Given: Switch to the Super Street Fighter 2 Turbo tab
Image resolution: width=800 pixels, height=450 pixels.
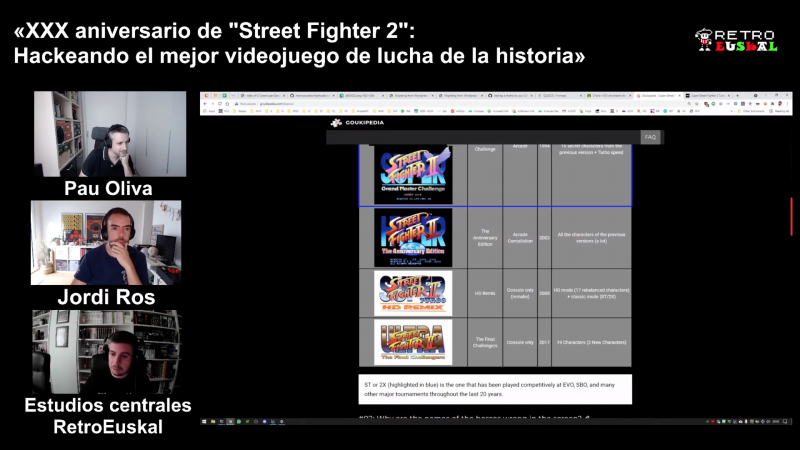Looking at the screenshot, I should coord(709,95).
